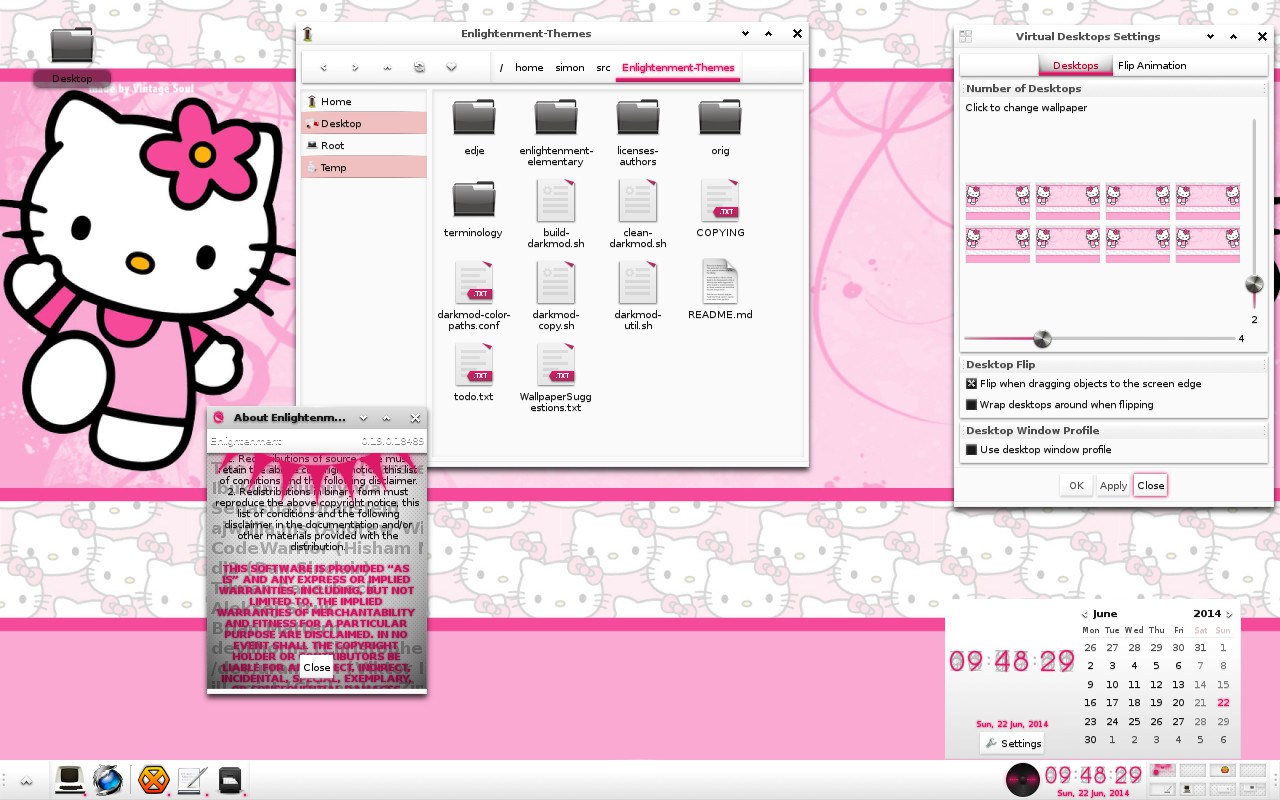The image size is (1280, 800).
Task: Go back using the file manager's back arrow
Action: pos(323,68)
